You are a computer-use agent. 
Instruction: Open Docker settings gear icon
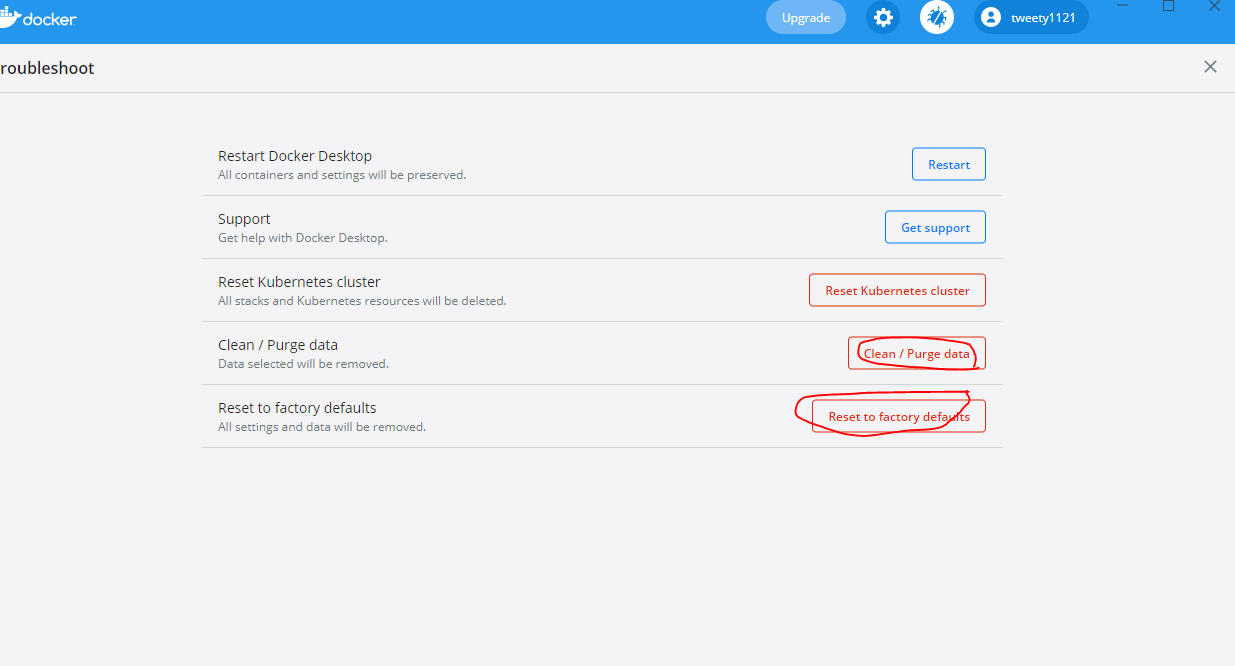tap(883, 17)
